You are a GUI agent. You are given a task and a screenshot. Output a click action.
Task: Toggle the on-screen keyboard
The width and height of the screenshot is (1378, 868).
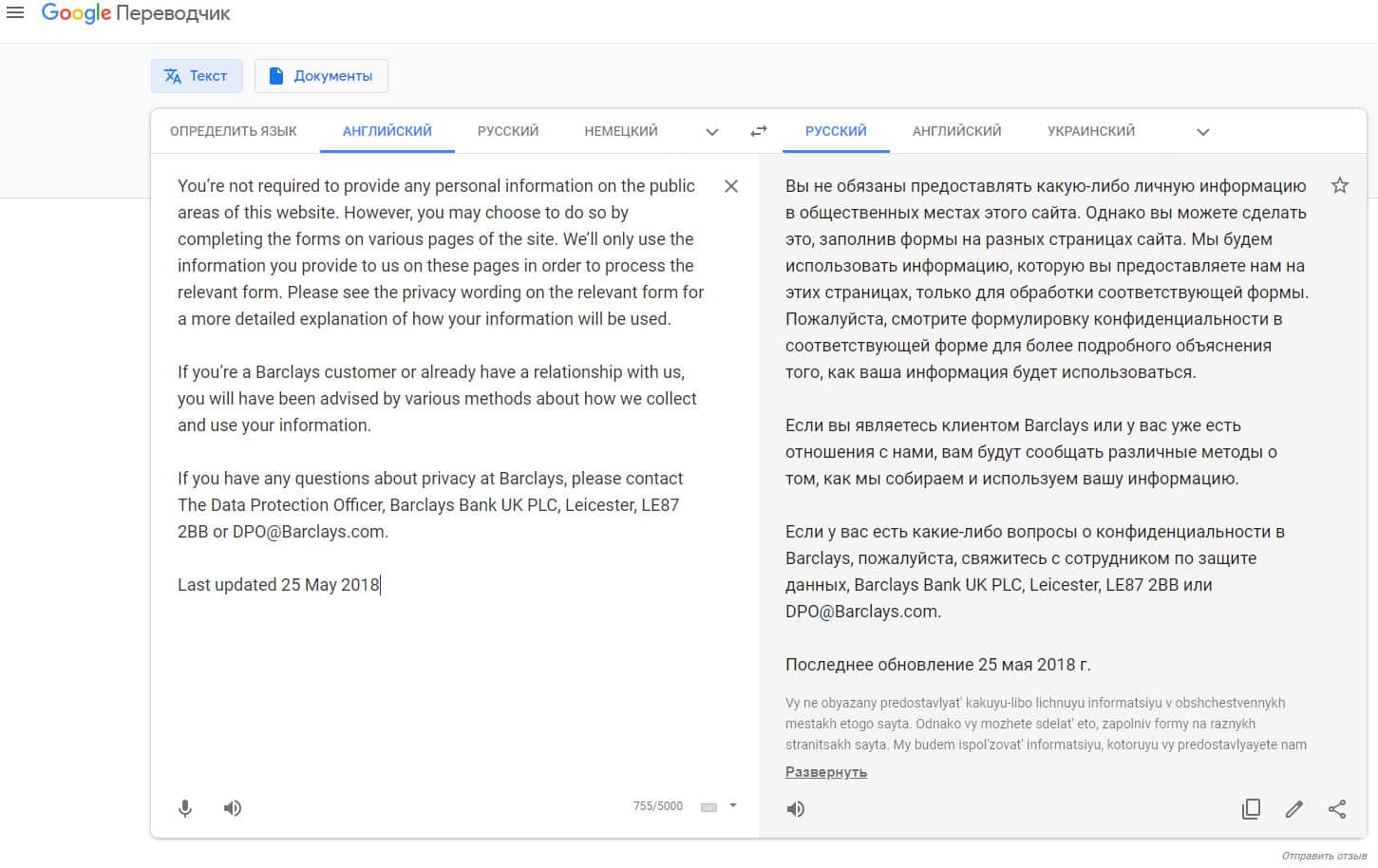pos(708,807)
